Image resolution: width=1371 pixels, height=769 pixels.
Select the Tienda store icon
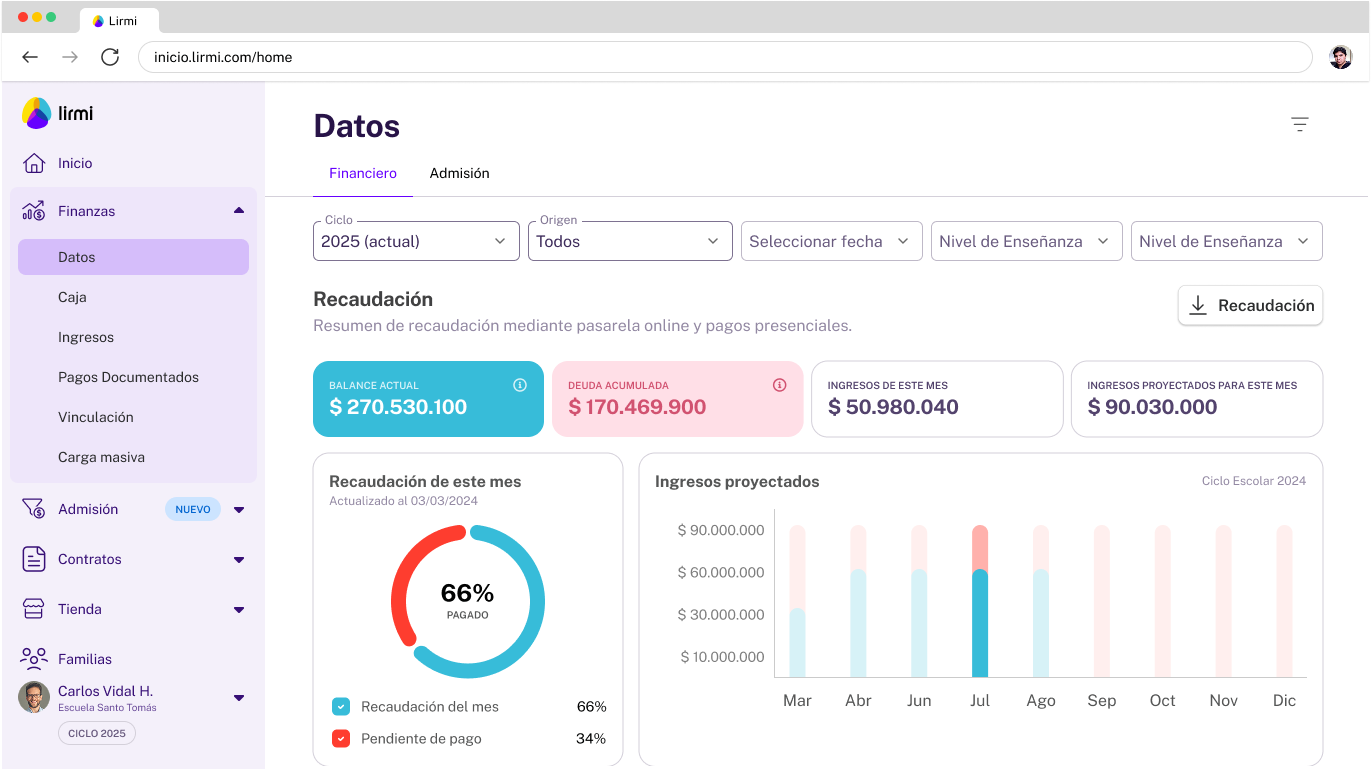click(33, 609)
